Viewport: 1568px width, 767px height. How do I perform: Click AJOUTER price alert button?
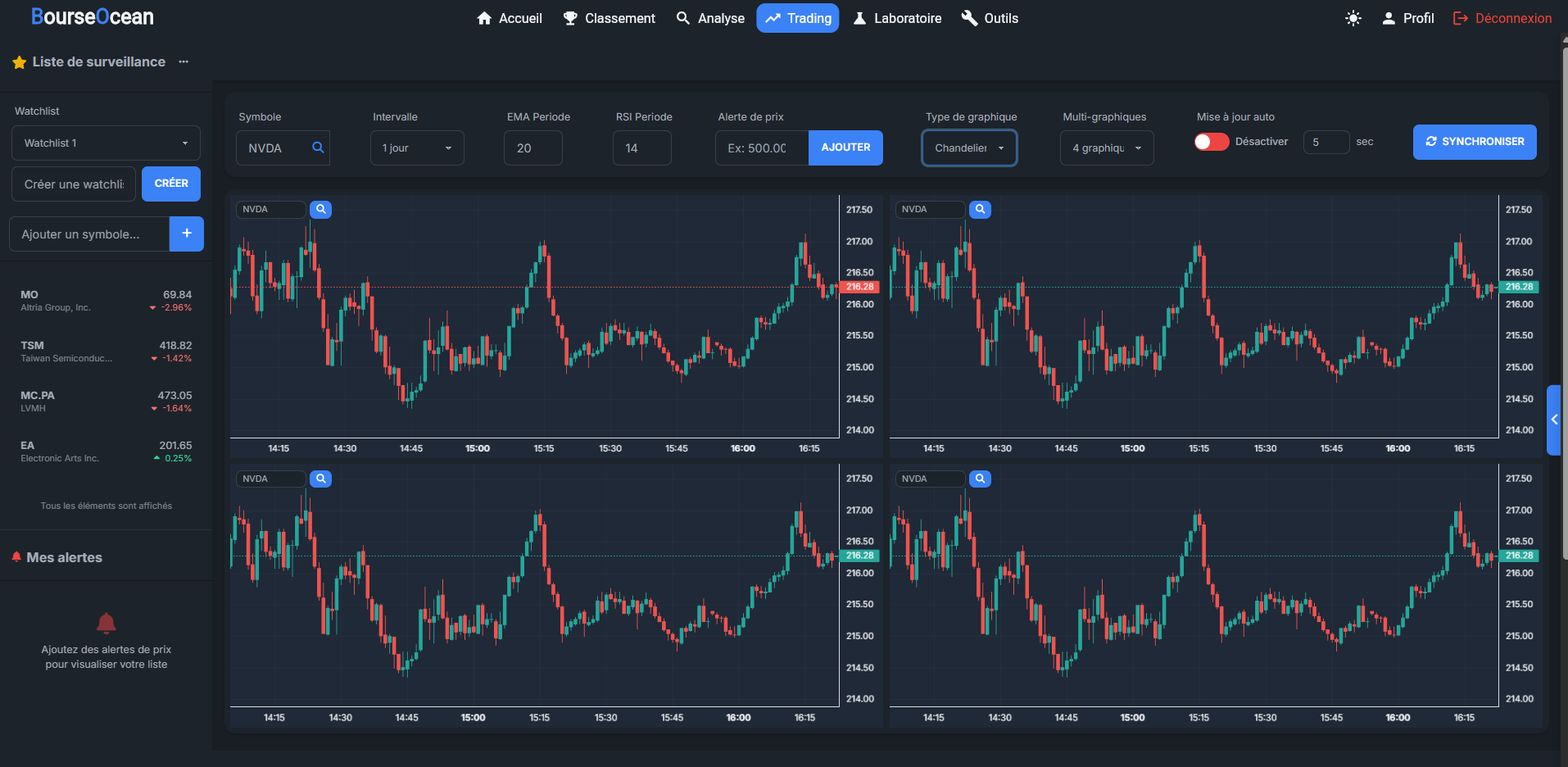pyautogui.click(x=845, y=147)
